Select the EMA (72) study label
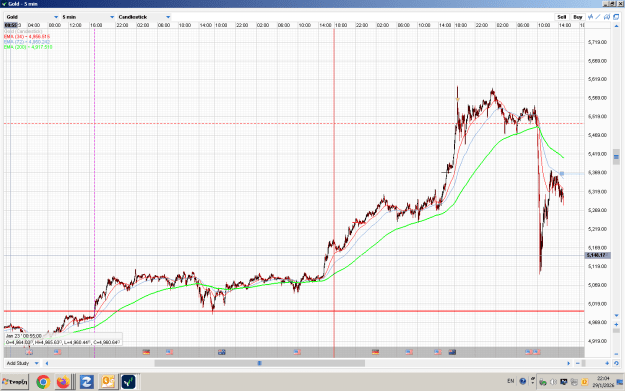 click(x=27, y=42)
